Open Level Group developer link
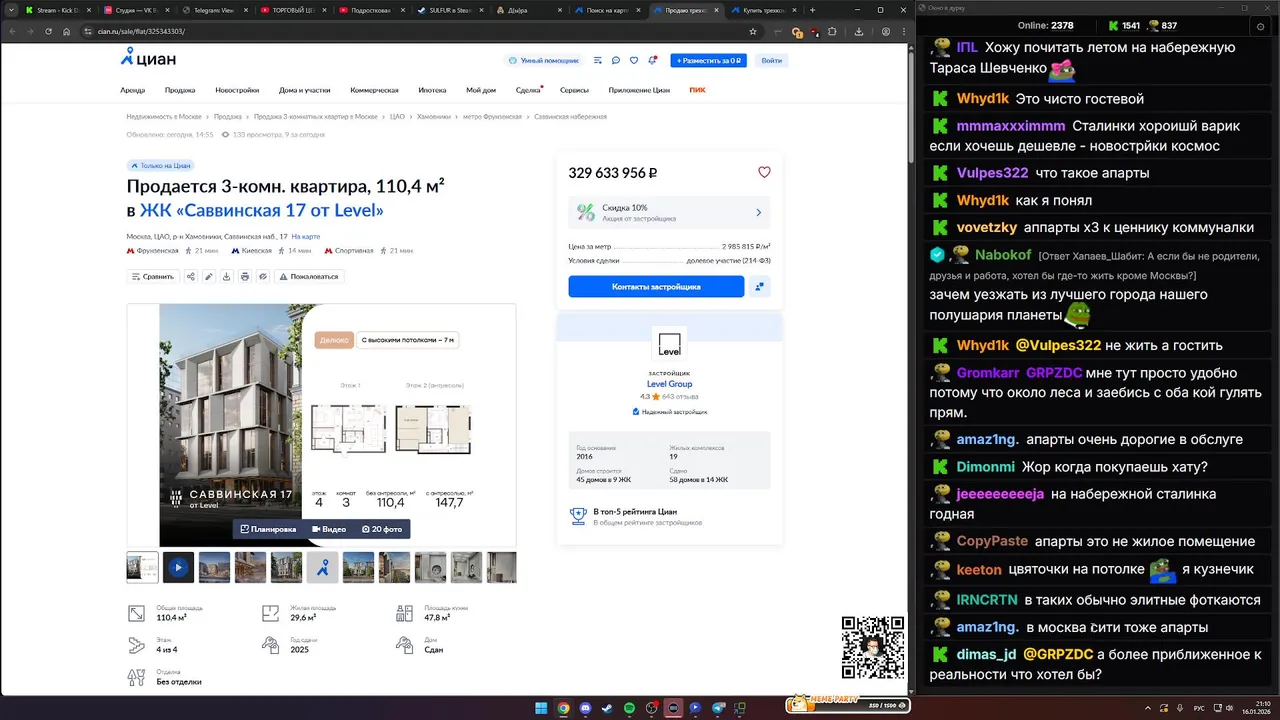 pyautogui.click(x=669, y=384)
